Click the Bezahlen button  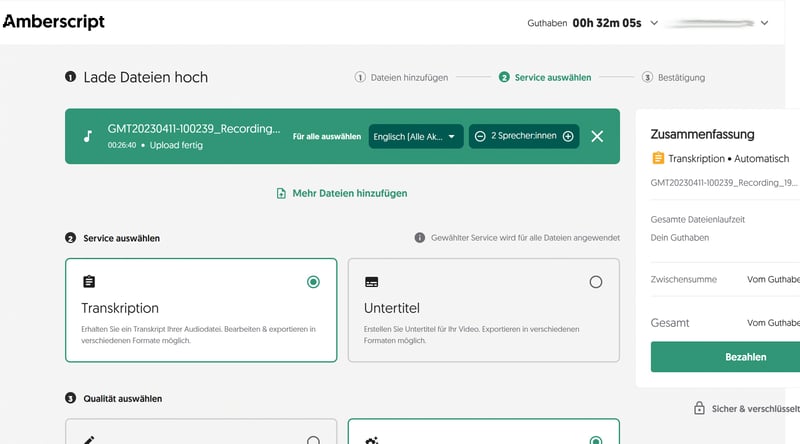click(x=725, y=356)
